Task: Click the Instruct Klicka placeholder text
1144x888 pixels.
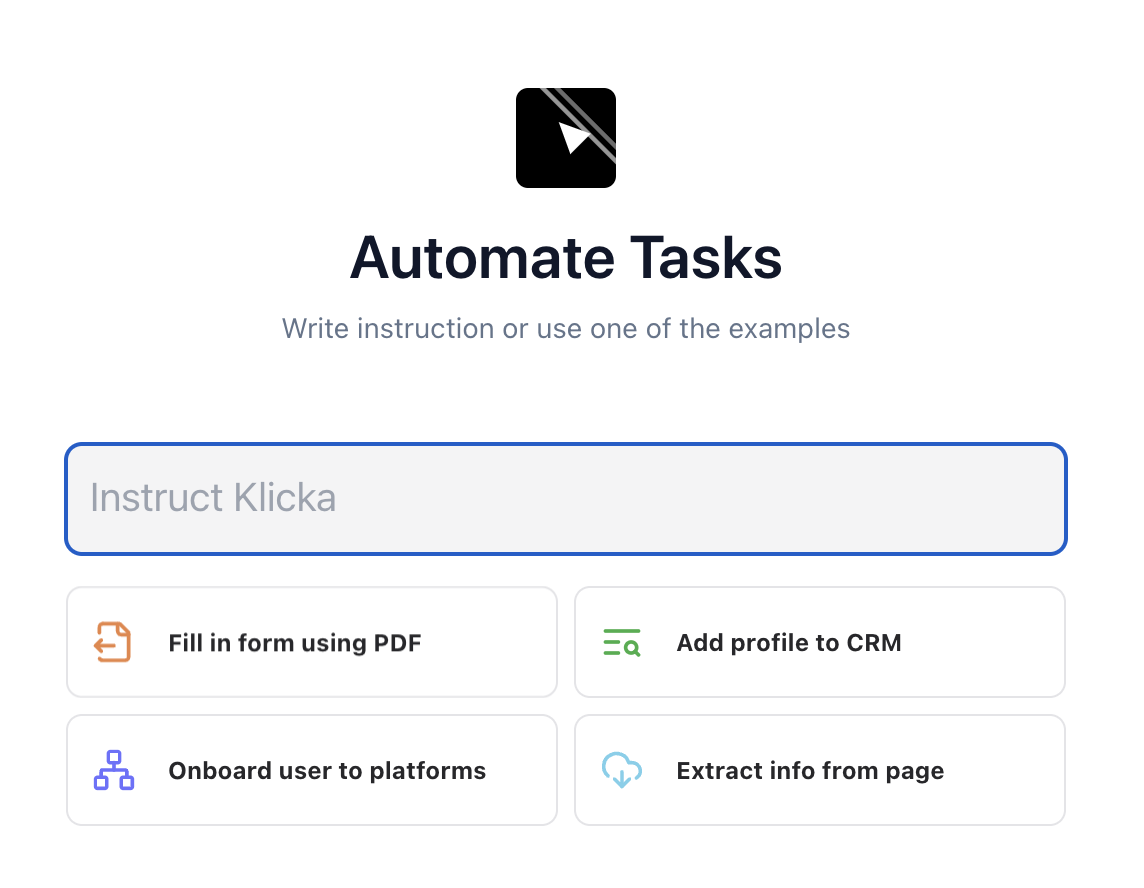Action: click(x=213, y=497)
